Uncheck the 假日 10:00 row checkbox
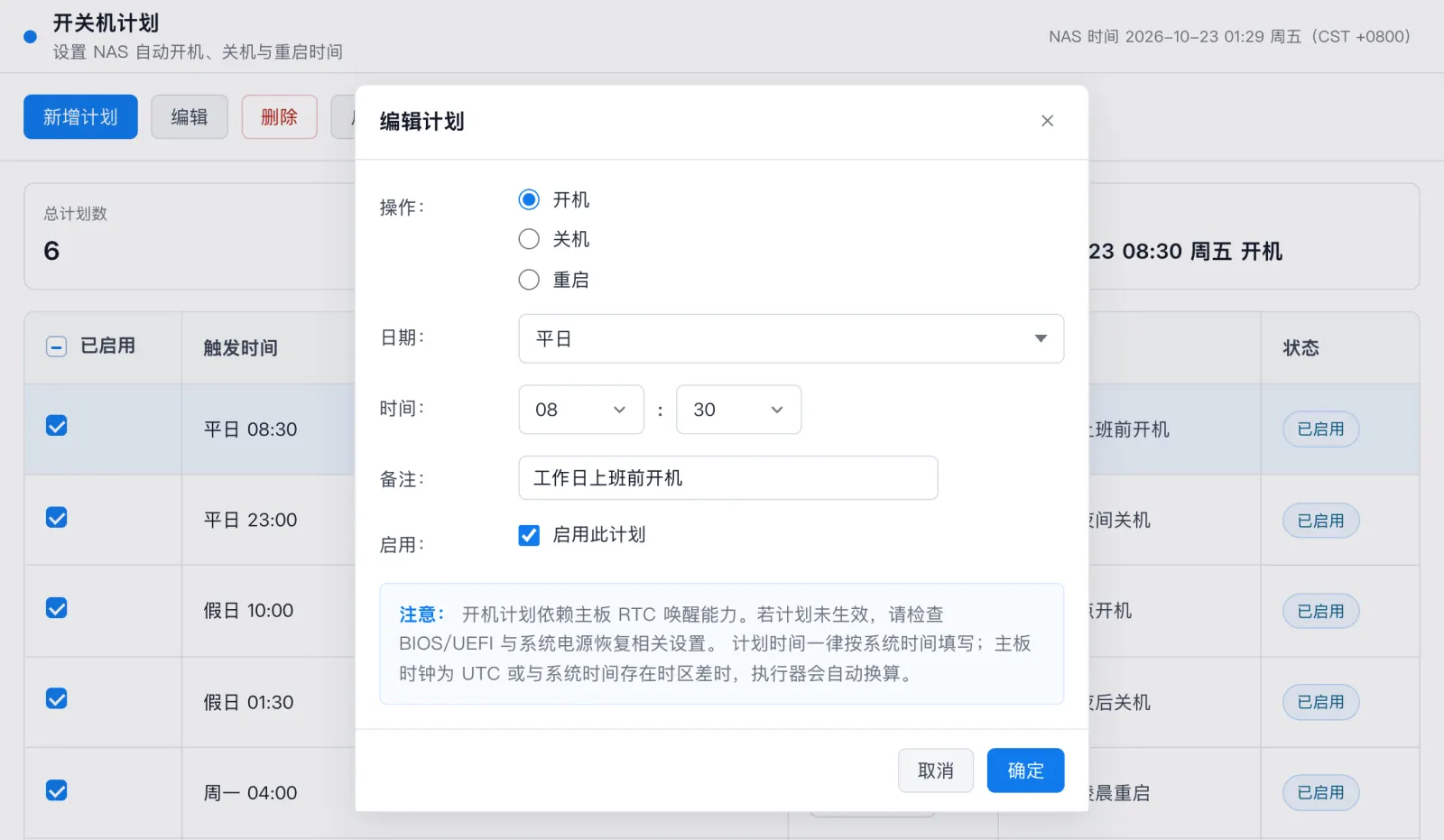1444x840 pixels. [56, 608]
